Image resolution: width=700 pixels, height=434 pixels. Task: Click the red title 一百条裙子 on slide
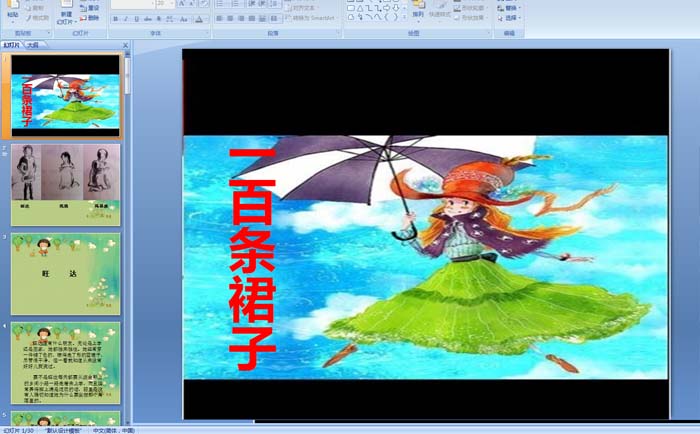click(x=252, y=259)
